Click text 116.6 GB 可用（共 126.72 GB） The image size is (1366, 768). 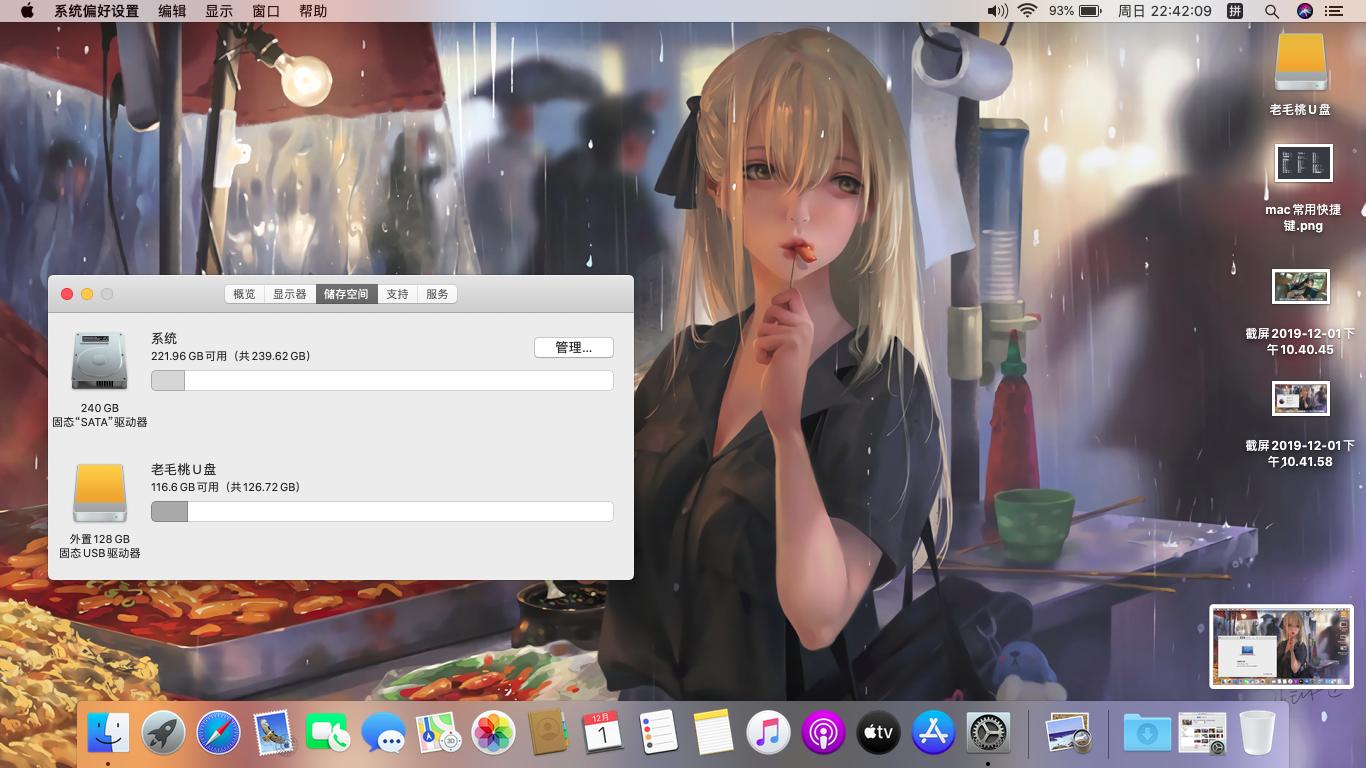point(226,487)
